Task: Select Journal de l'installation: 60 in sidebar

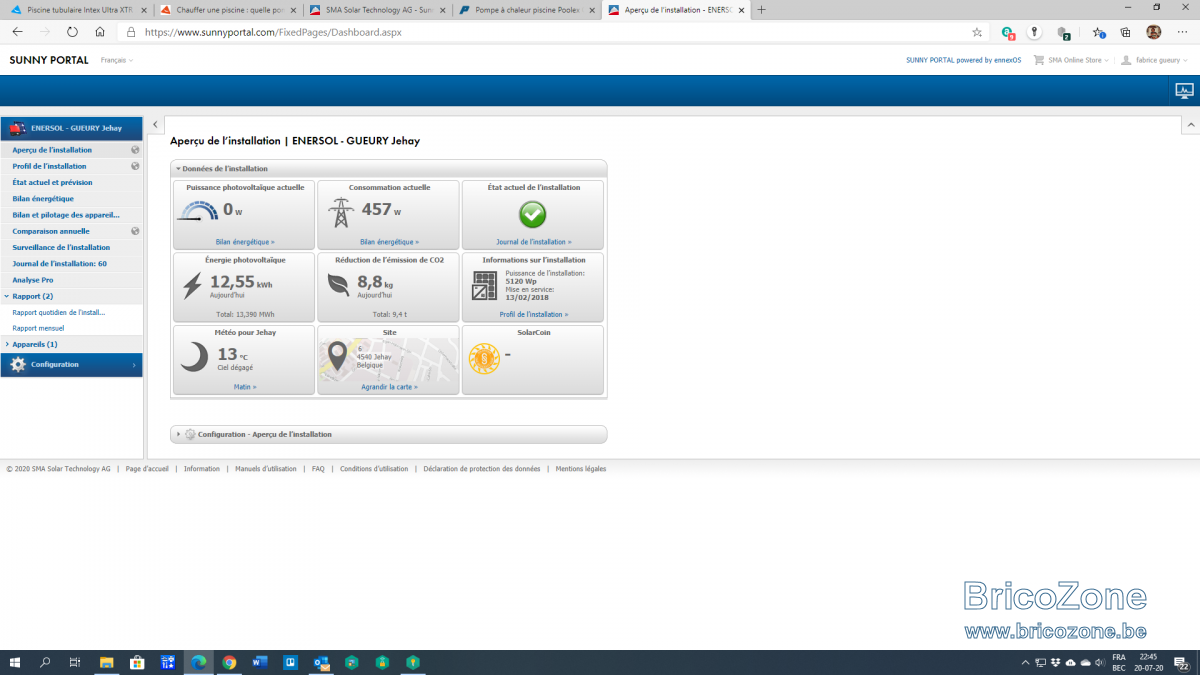Action: click(x=59, y=263)
